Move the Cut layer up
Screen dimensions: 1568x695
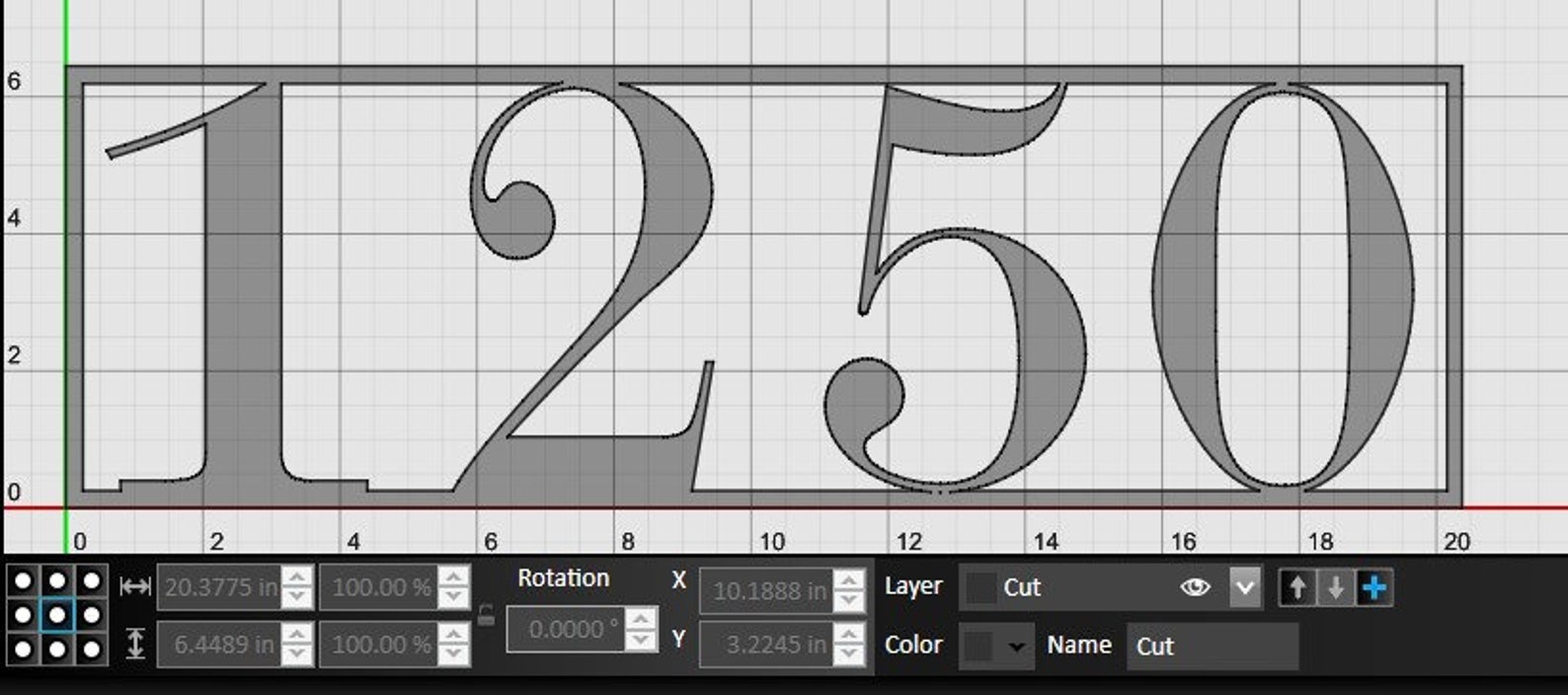(1297, 588)
